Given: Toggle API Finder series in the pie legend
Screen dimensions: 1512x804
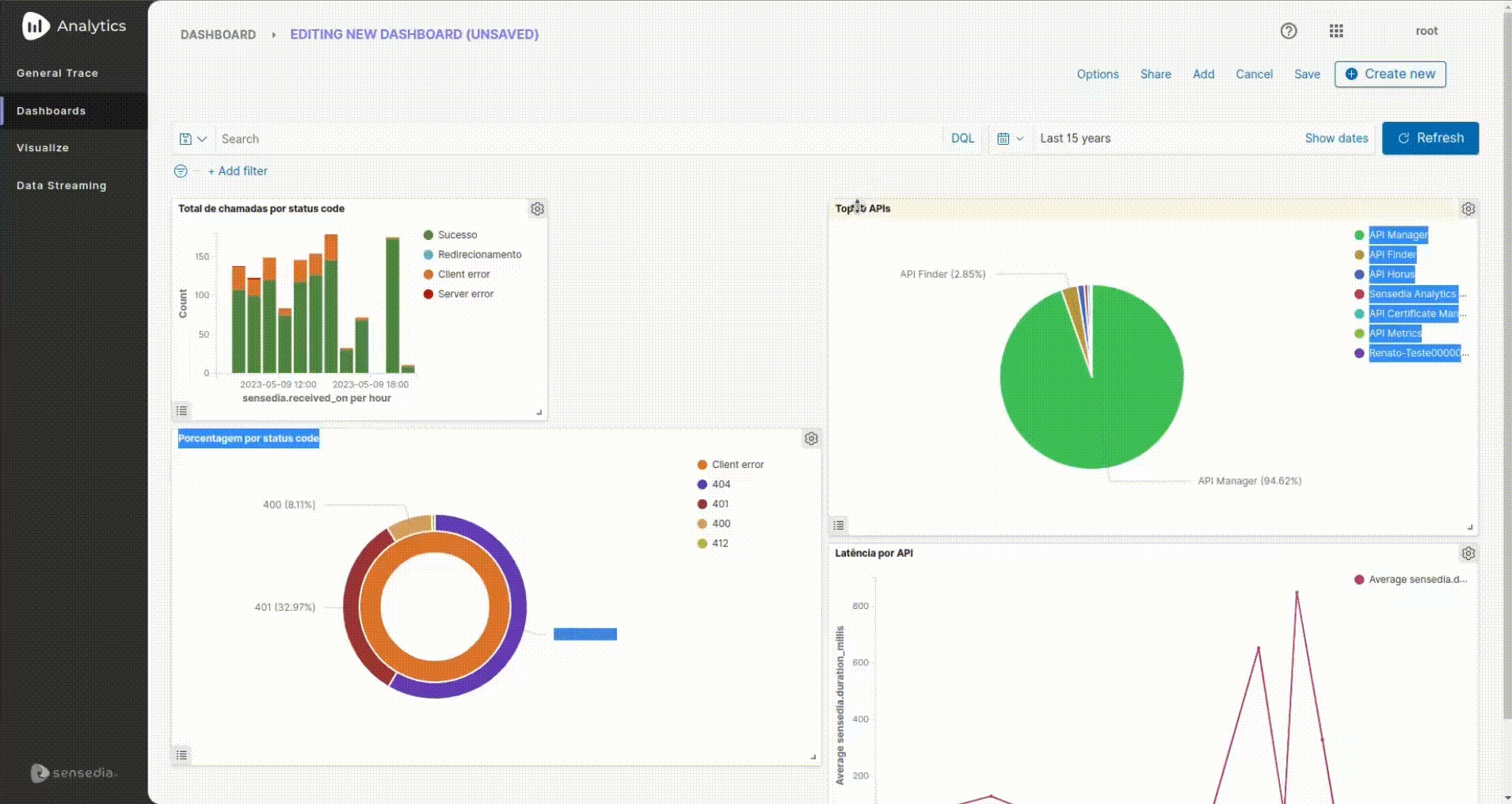Looking at the screenshot, I should click(x=1392, y=254).
